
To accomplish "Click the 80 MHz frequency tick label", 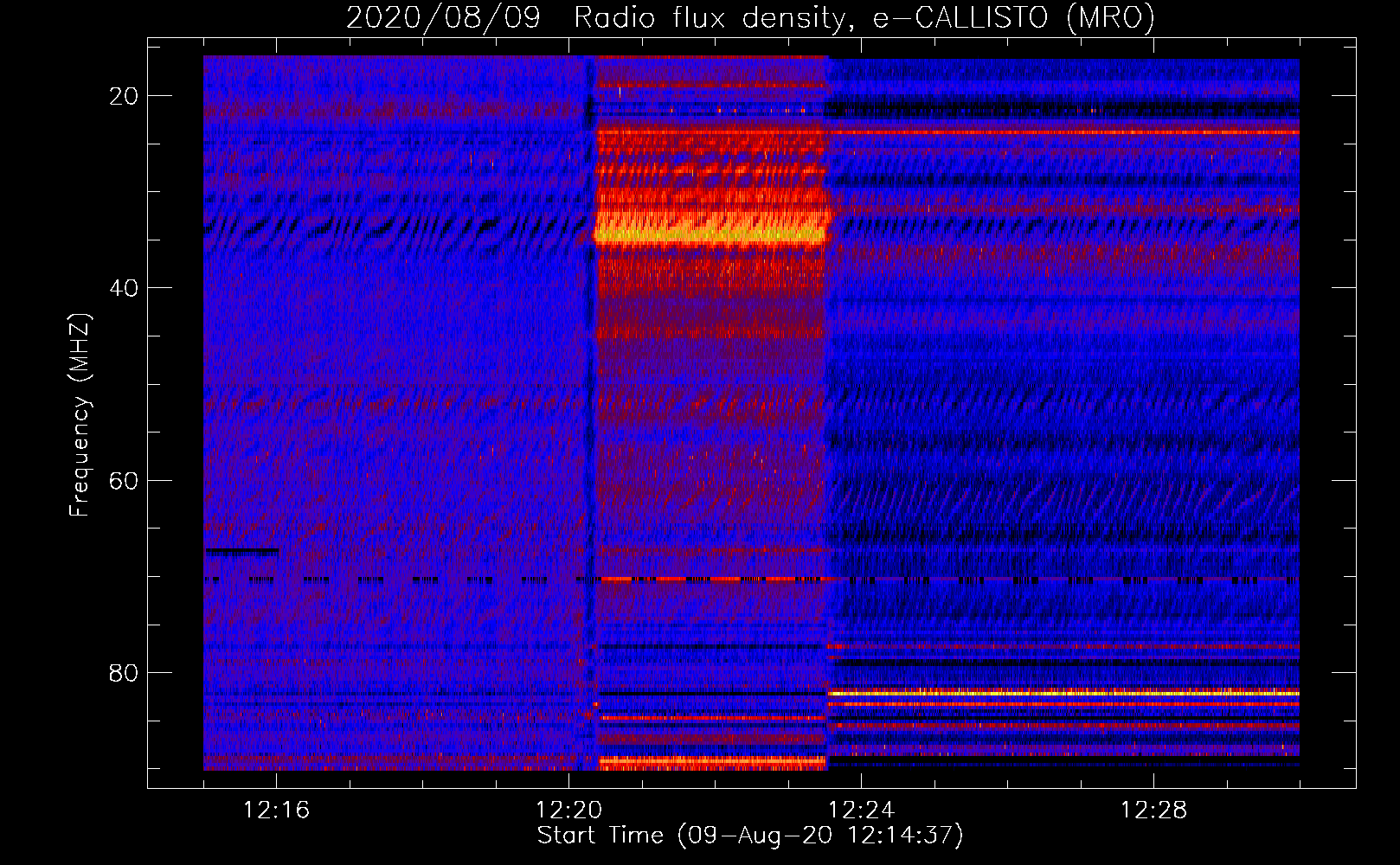I will coord(124,672).
